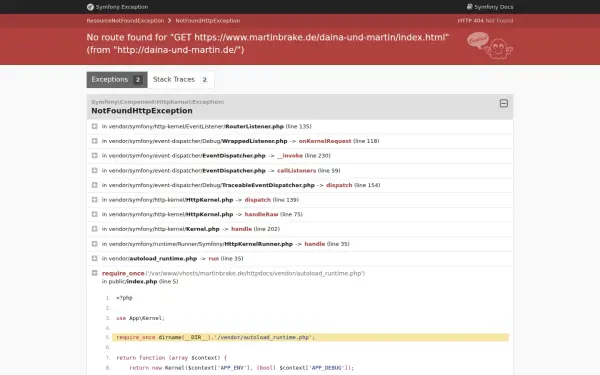Click the callListeners method name

click(297, 170)
